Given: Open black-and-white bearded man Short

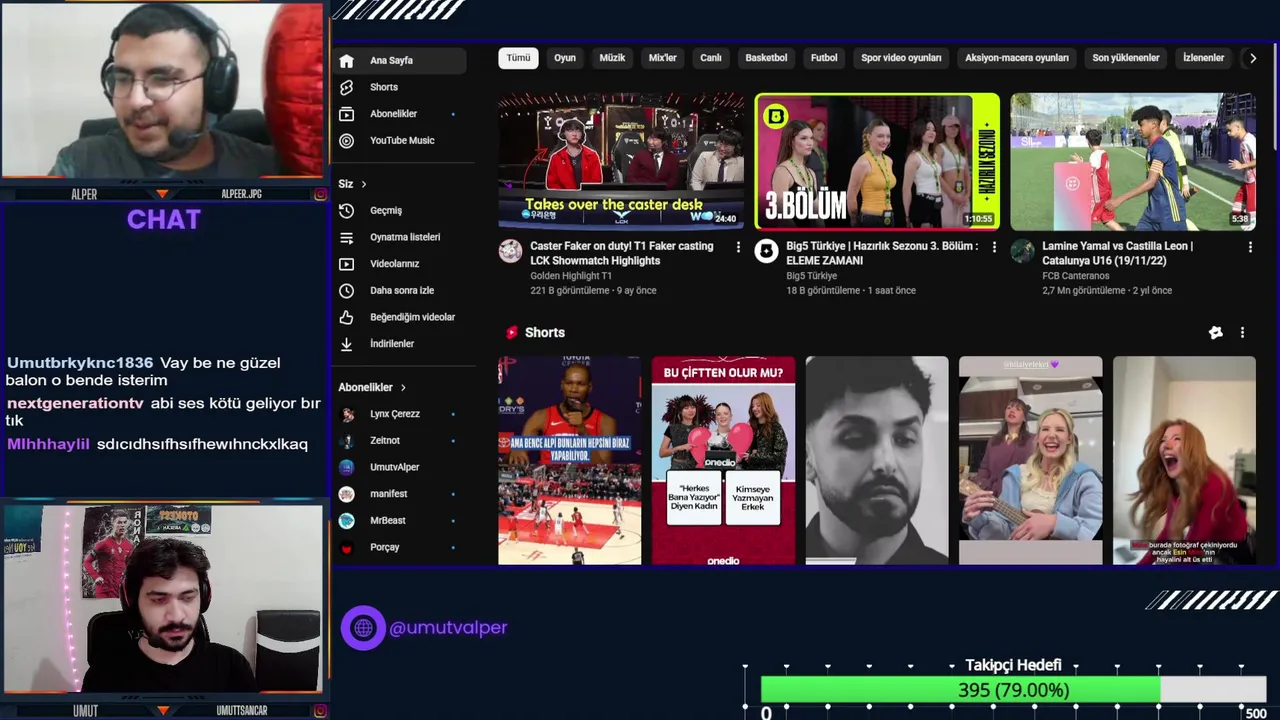Looking at the screenshot, I should pos(877,461).
